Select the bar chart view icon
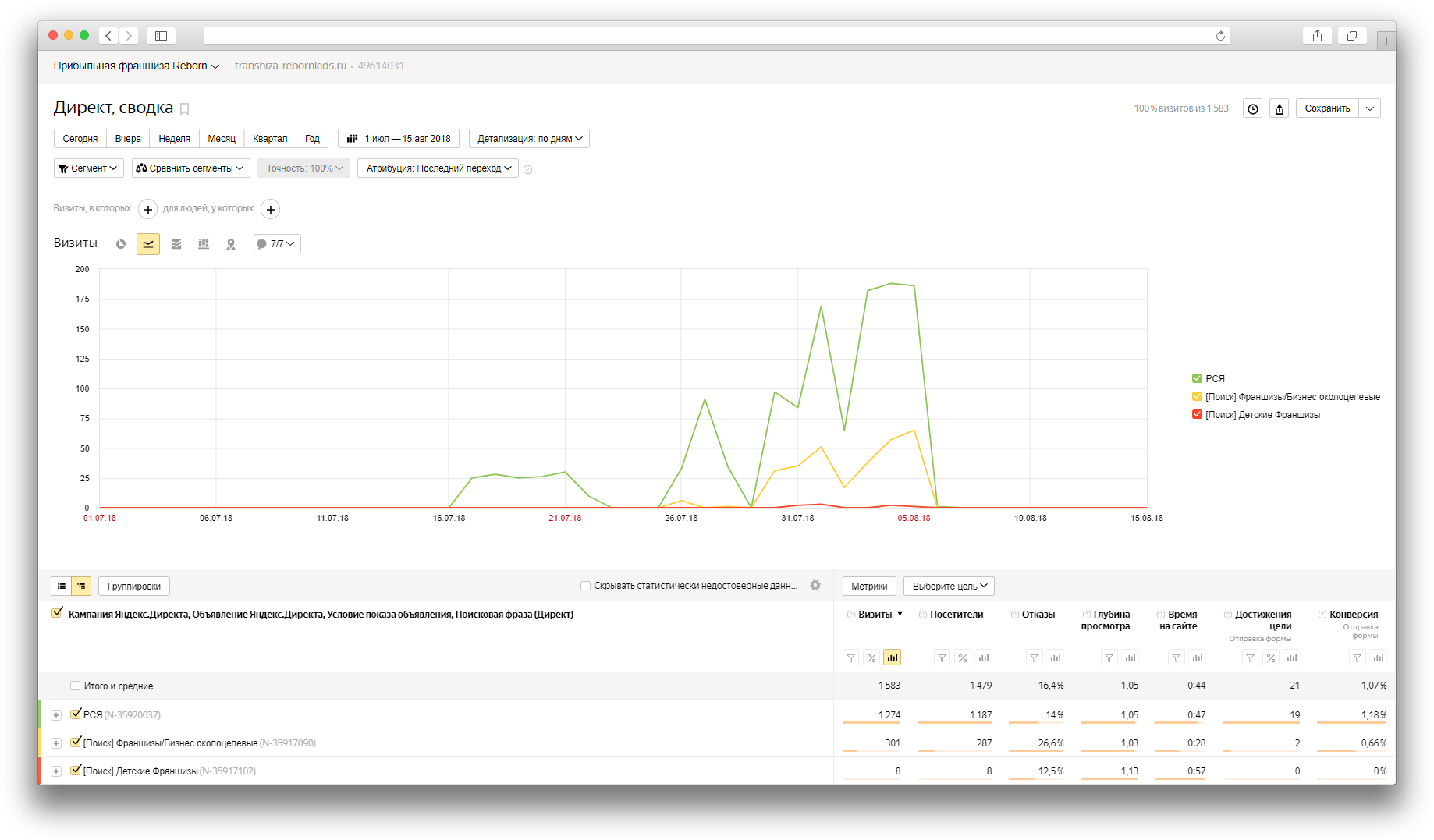The width and height of the screenshot is (1434, 840). pyautogui.click(x=204, y=244)
